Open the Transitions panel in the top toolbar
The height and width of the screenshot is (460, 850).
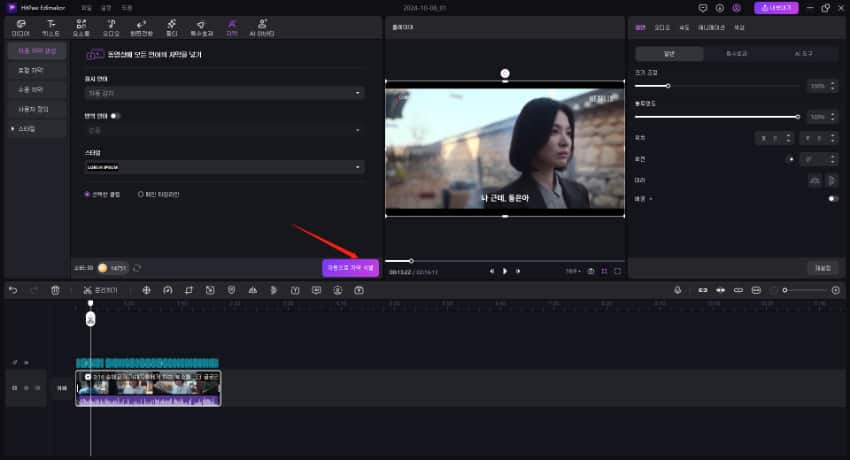143,26
